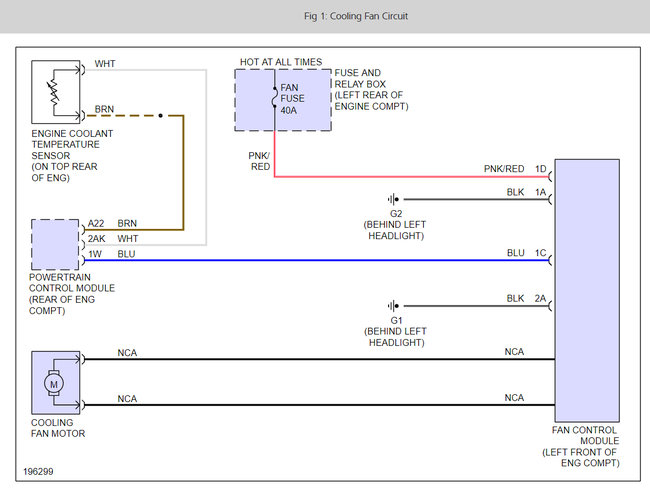Screen dimensions: 650x489
Task: Click the 'BLK' label next to terminal 1A
Action: [x=515, y=192]
